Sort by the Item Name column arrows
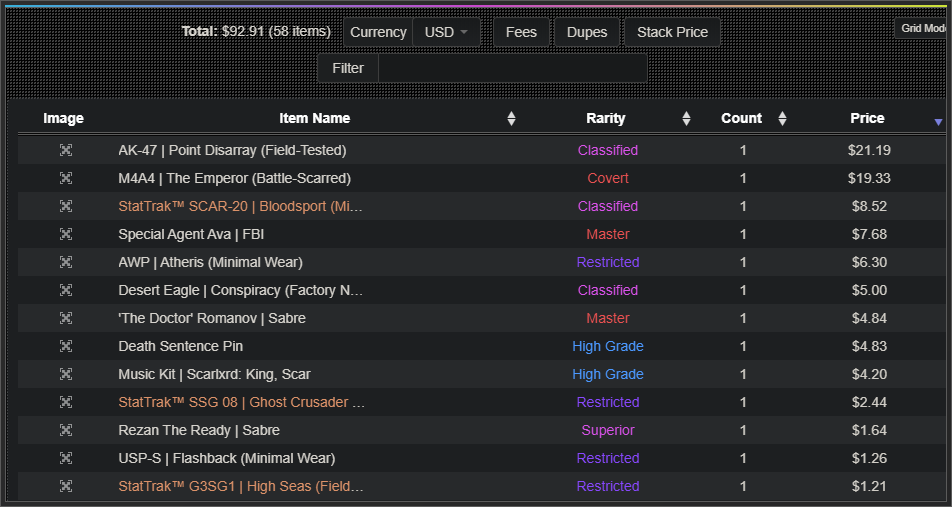 511,119
